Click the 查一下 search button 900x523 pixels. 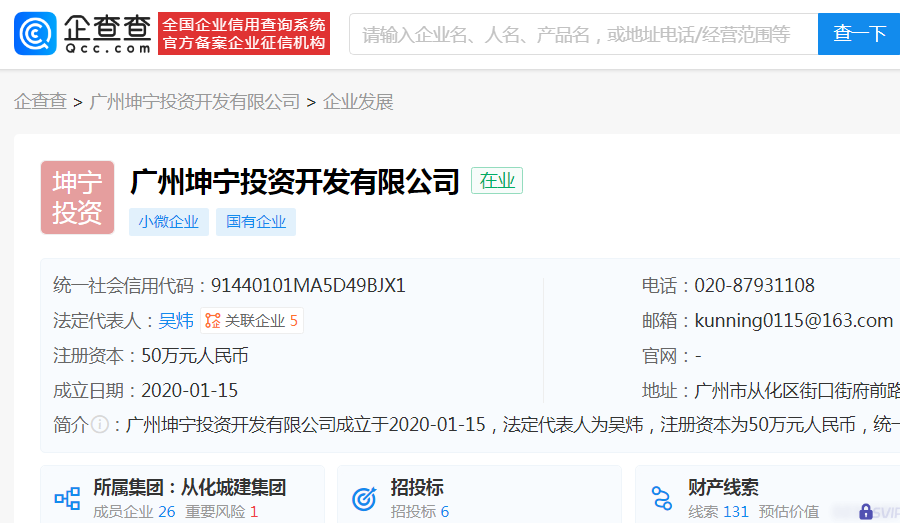pos(859,34)
